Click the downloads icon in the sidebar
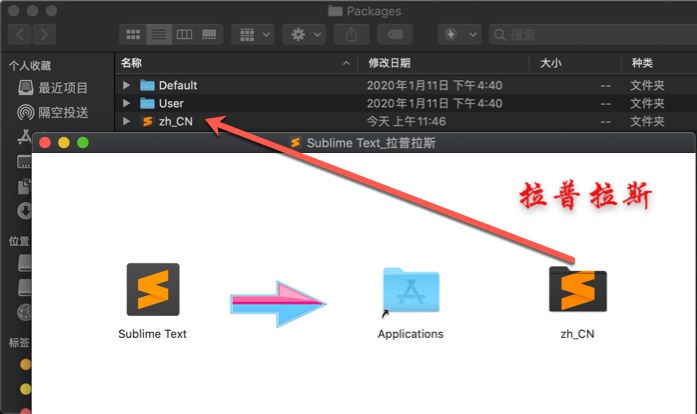 pyautogui.click(x=24, y=211)
